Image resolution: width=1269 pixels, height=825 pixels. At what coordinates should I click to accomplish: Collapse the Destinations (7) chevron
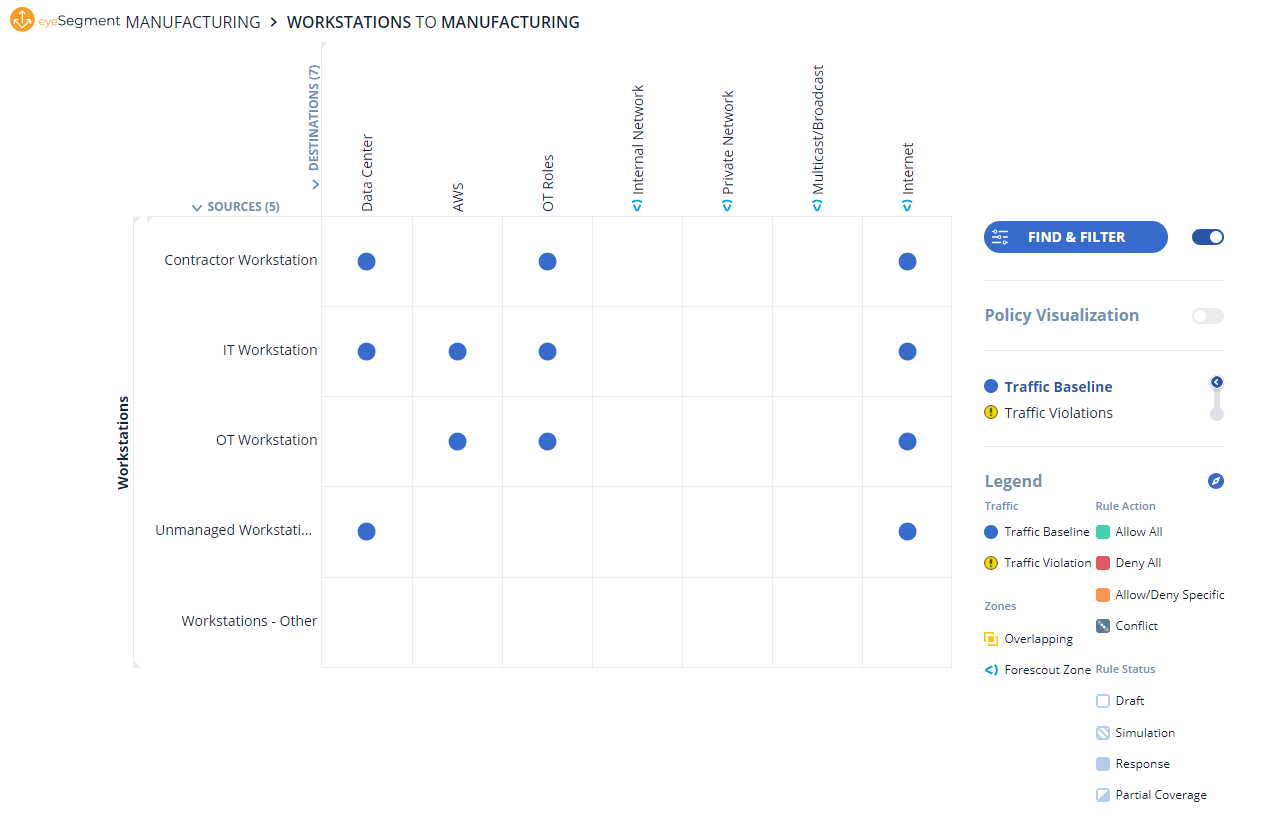click(x=315, y=185)
